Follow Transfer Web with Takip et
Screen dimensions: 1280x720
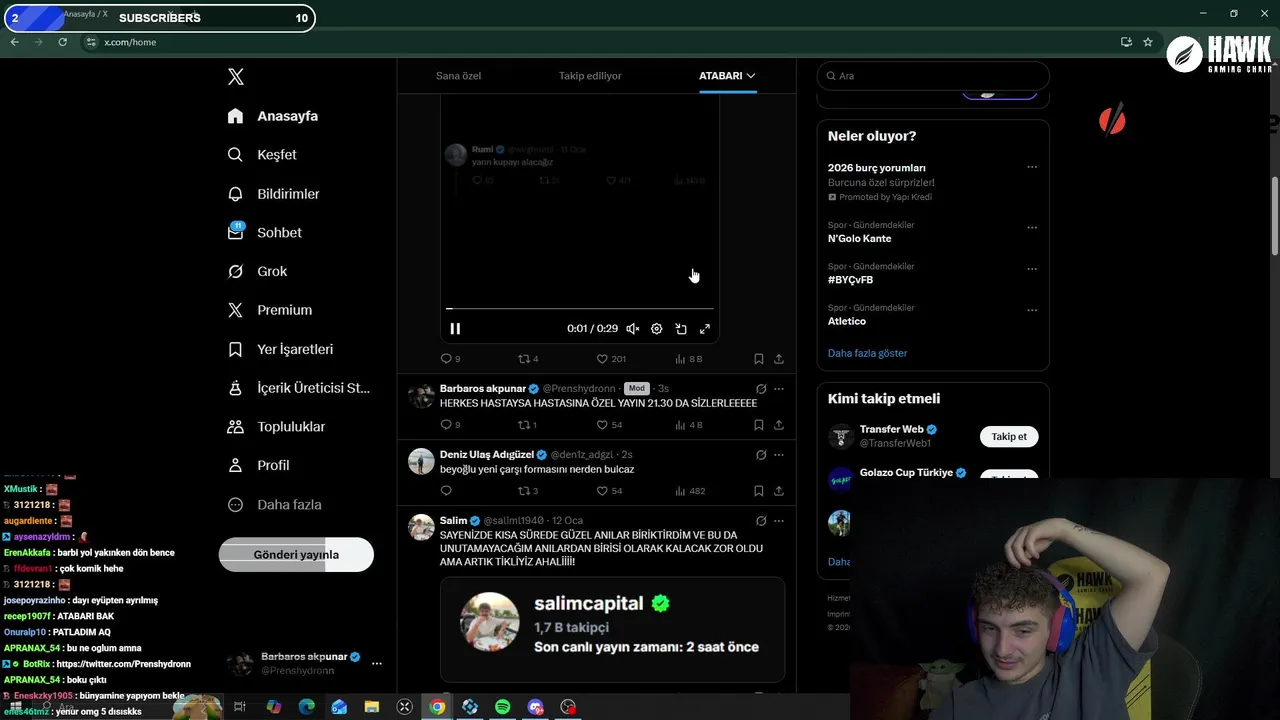1009,437
